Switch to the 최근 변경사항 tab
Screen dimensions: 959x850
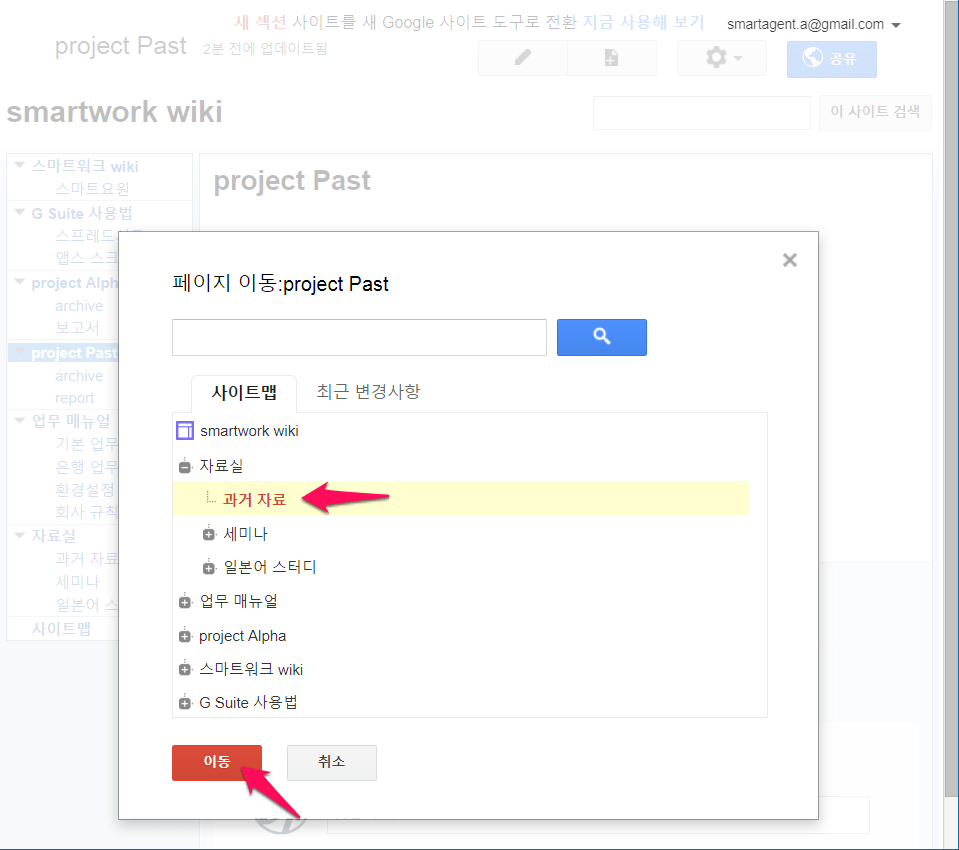coord(368,391)
